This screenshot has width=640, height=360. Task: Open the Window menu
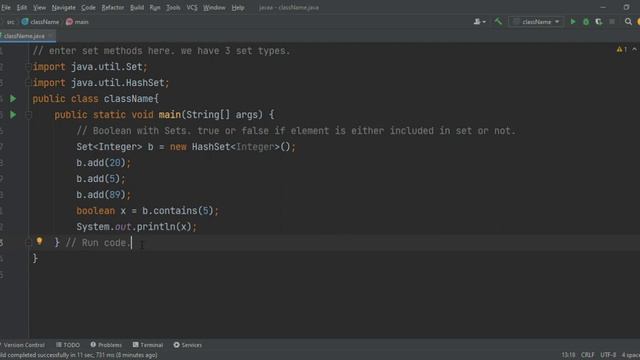click(x=214, y=7)
